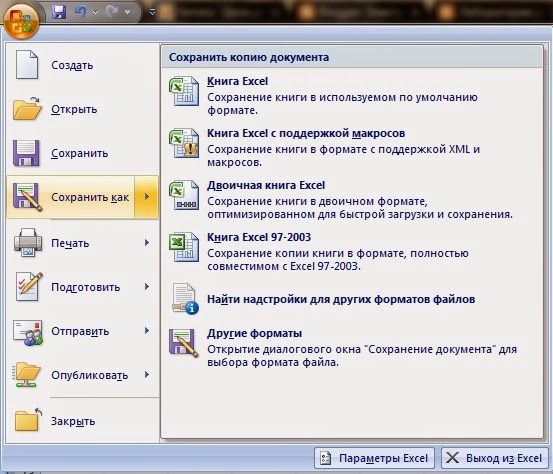553x474 pixels.
Task: Open the Redo history dropdown arrow
Action: click(x=128, y=12)
